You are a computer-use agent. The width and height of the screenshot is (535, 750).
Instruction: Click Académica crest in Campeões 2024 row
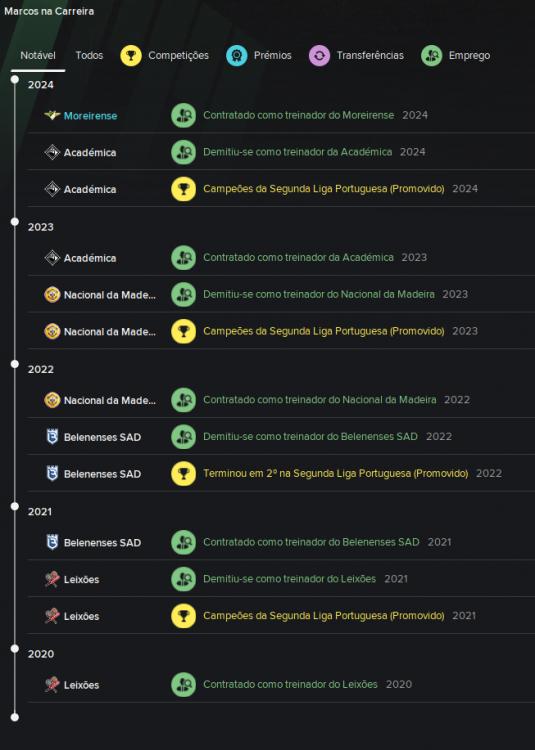point(52,189)
